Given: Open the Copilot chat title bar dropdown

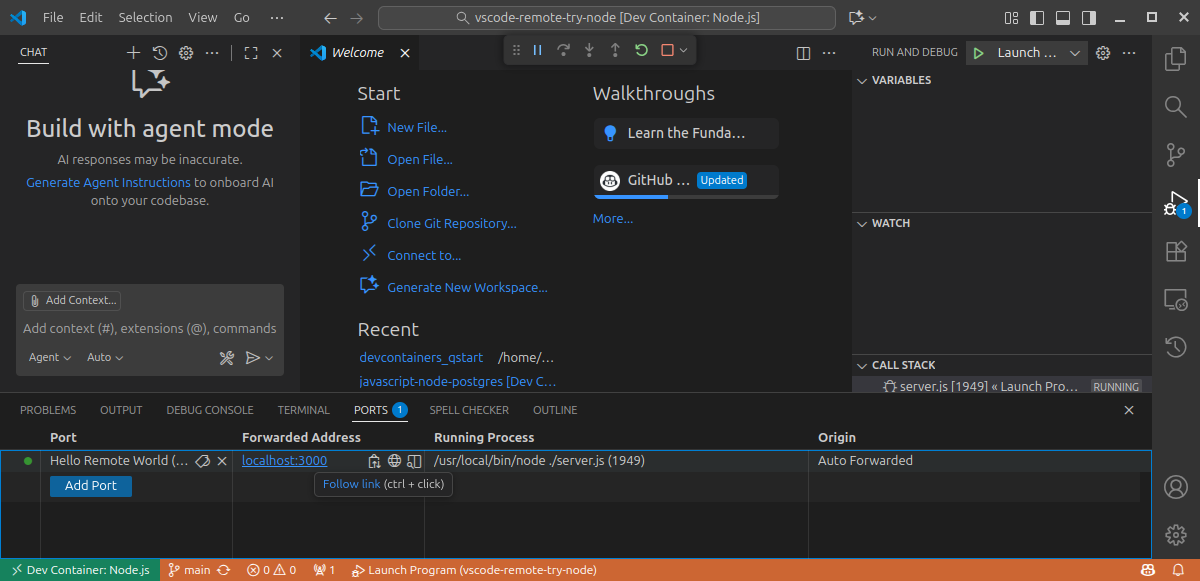Looking at the screenshot, I should coord(874,18).
